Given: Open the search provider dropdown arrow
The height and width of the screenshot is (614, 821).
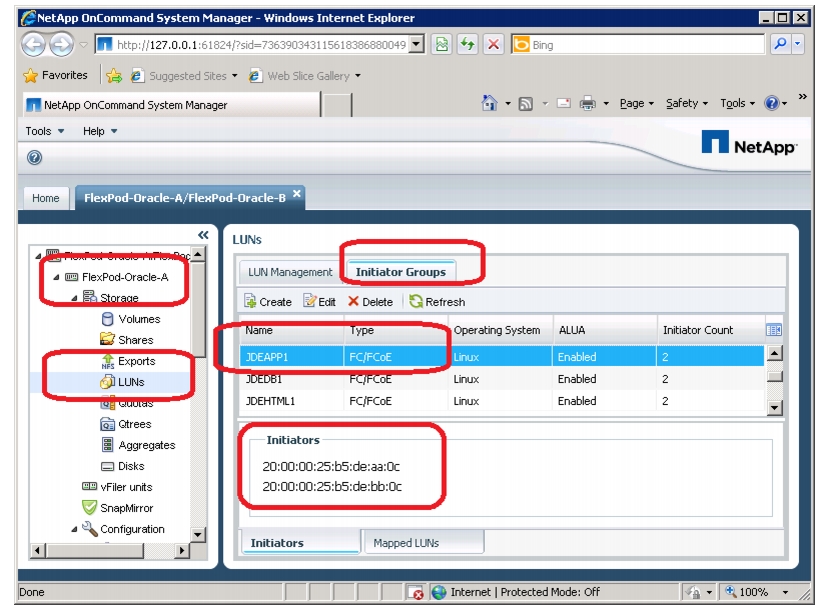Looking at the screenshot, I should point(797,44).
